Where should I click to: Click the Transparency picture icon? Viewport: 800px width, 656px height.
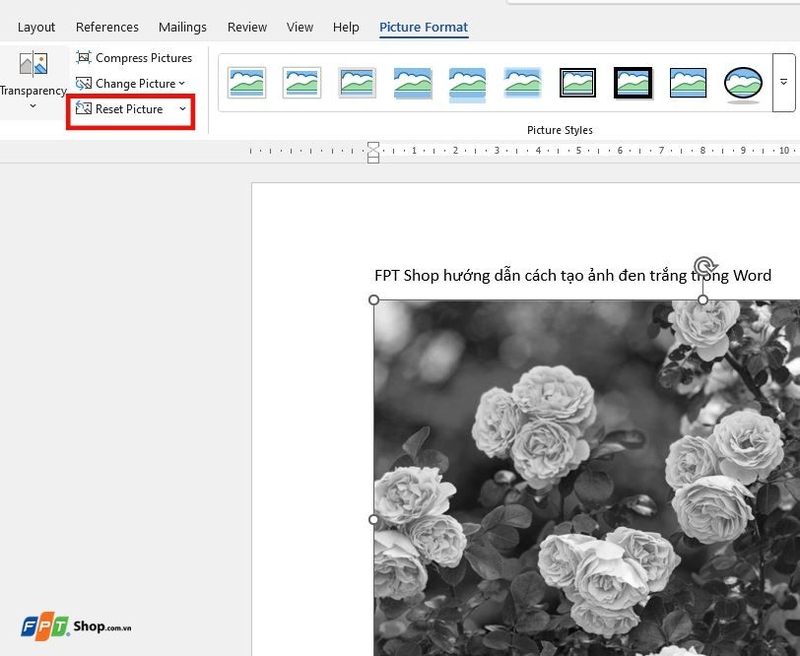(33, 64)
